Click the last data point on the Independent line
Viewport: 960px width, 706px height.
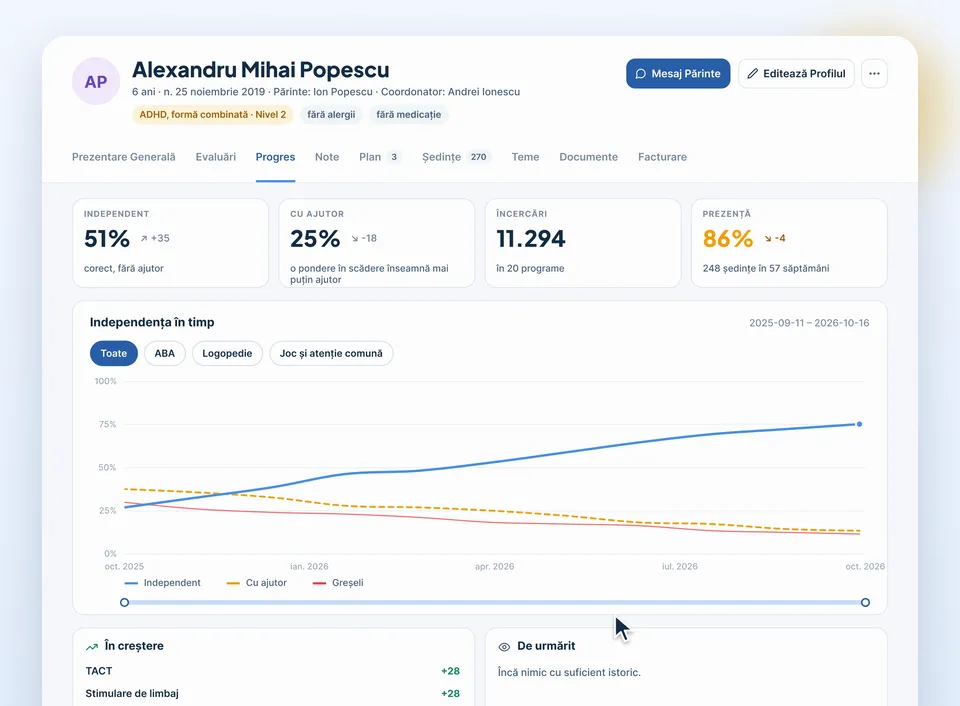(x=860, y=424)
